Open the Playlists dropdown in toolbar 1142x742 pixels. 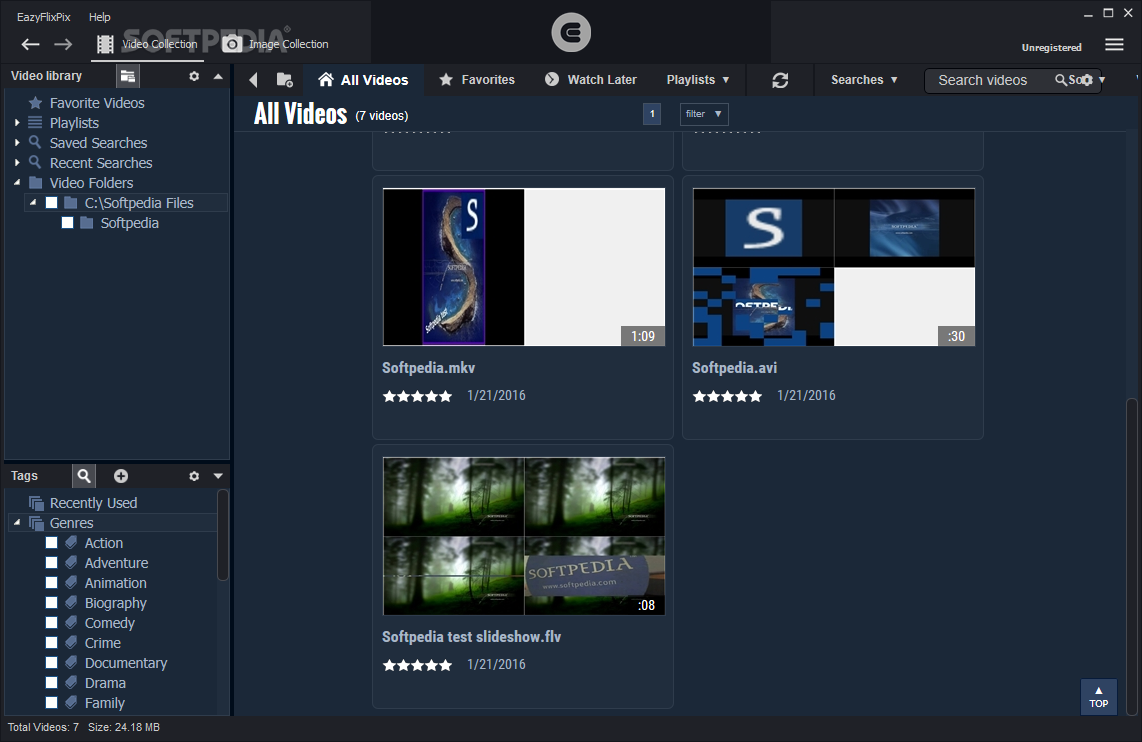point(698,80)
